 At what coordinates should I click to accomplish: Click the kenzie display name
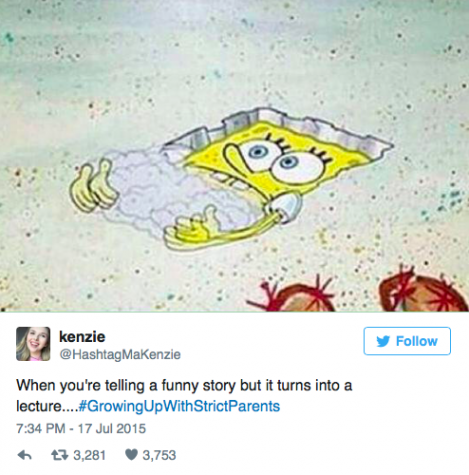82,337
